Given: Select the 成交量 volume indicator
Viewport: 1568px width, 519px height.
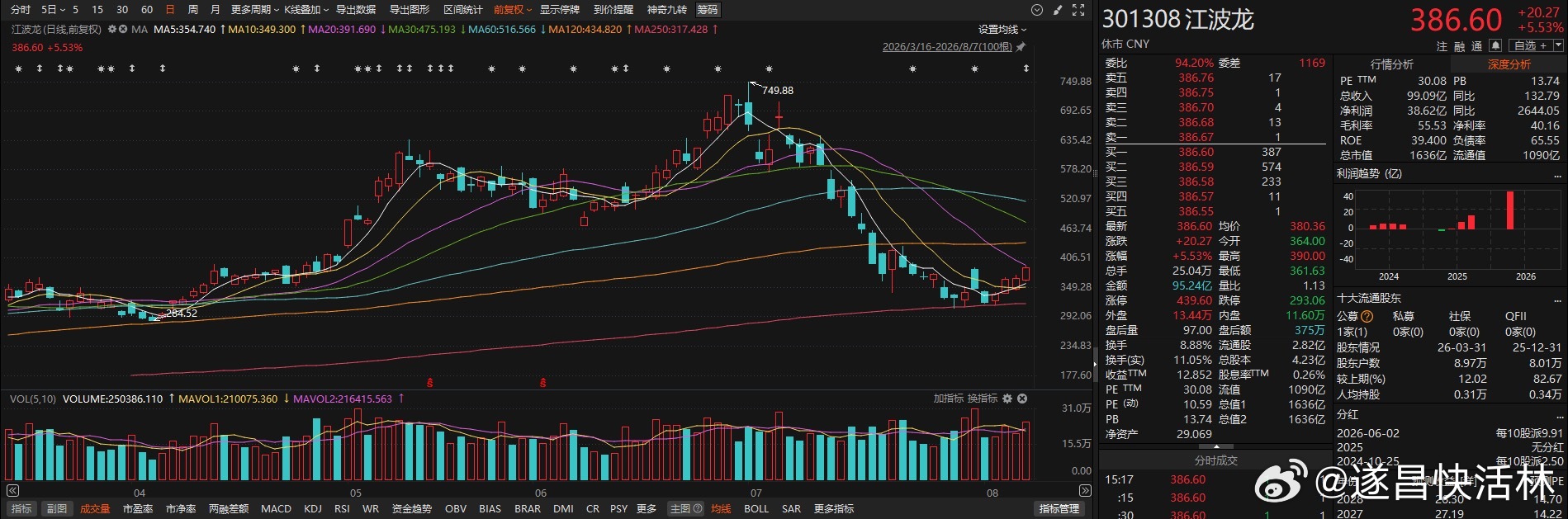Looking at the screenshot, I should click(95, 509).
